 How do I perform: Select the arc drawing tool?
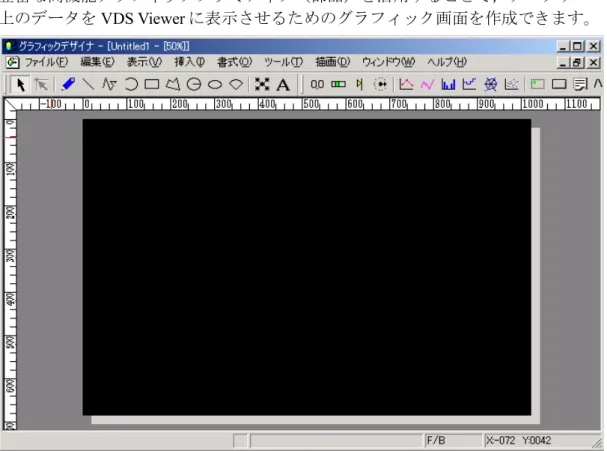point(131,84)
